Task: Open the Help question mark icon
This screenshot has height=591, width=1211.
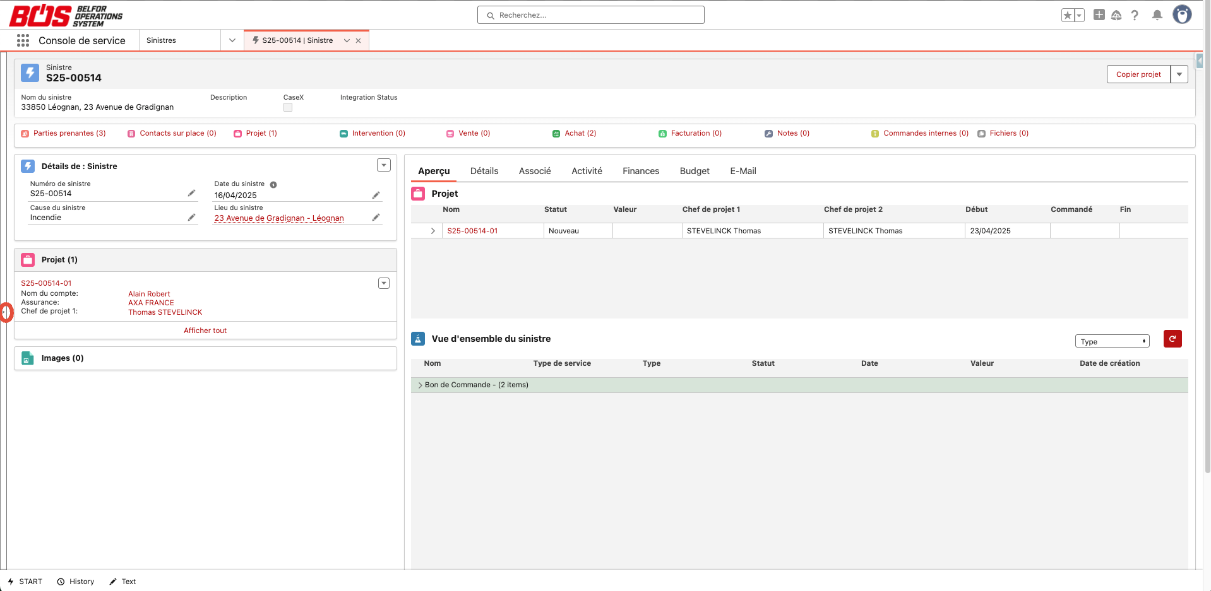Action: pos(1135,15)
